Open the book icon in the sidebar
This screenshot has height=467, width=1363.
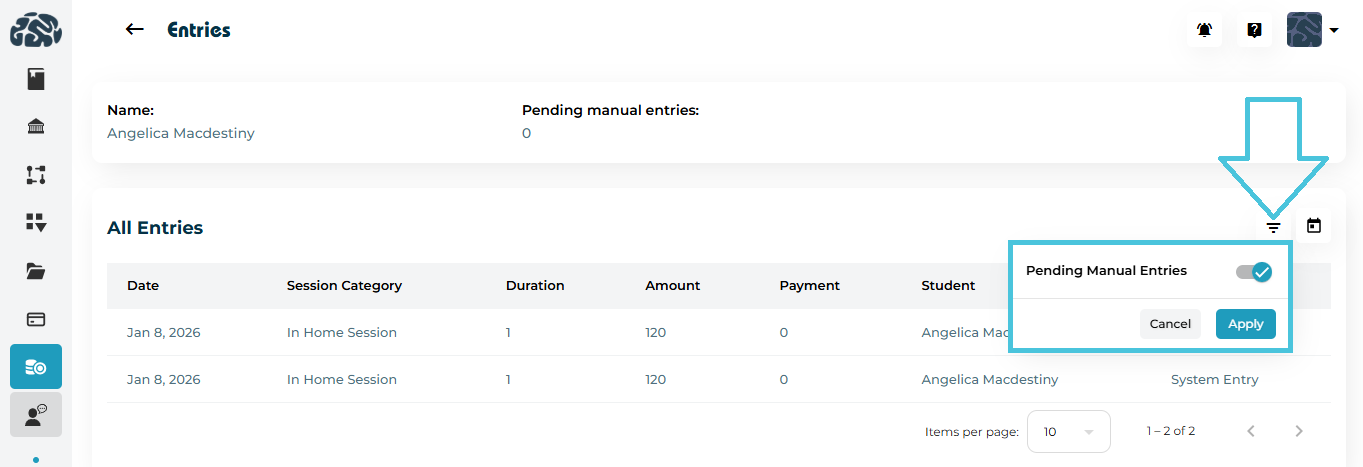coord(36,79)
